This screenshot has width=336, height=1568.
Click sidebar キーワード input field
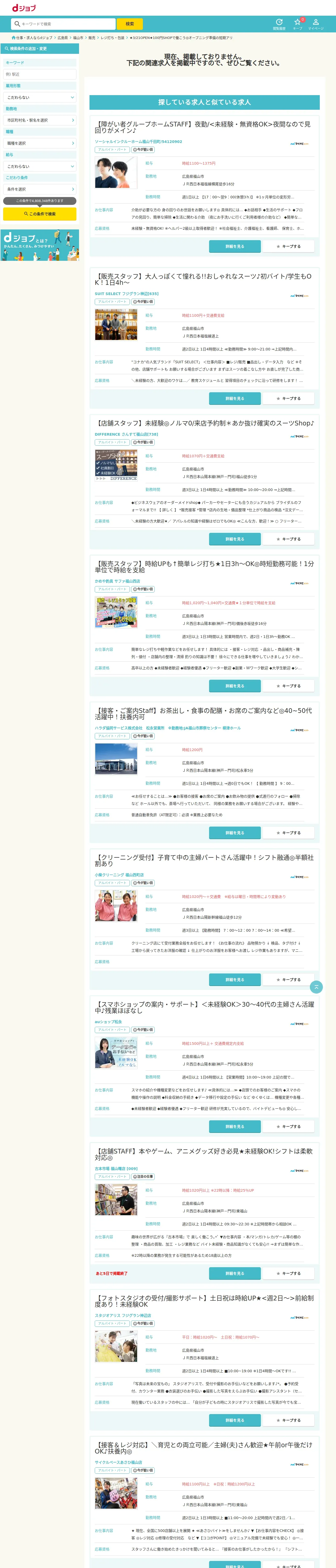click(x=40, y=74)
